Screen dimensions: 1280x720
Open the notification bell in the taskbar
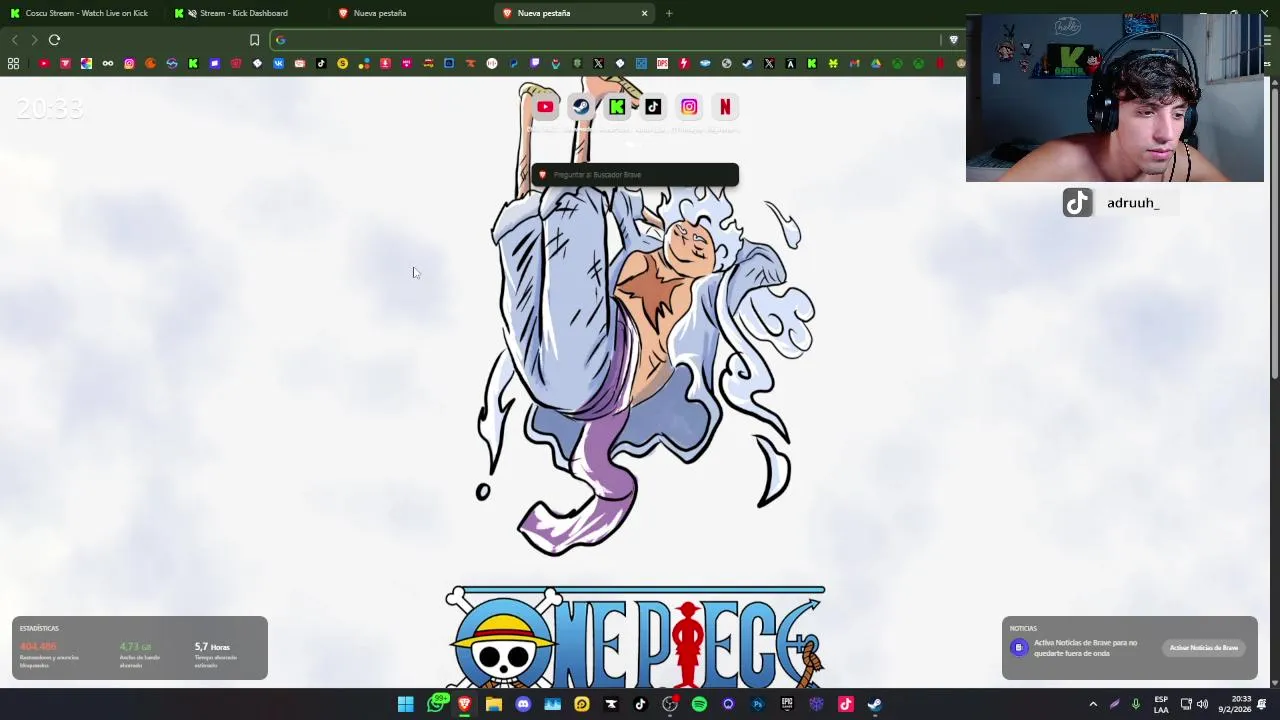point(1262,704)
